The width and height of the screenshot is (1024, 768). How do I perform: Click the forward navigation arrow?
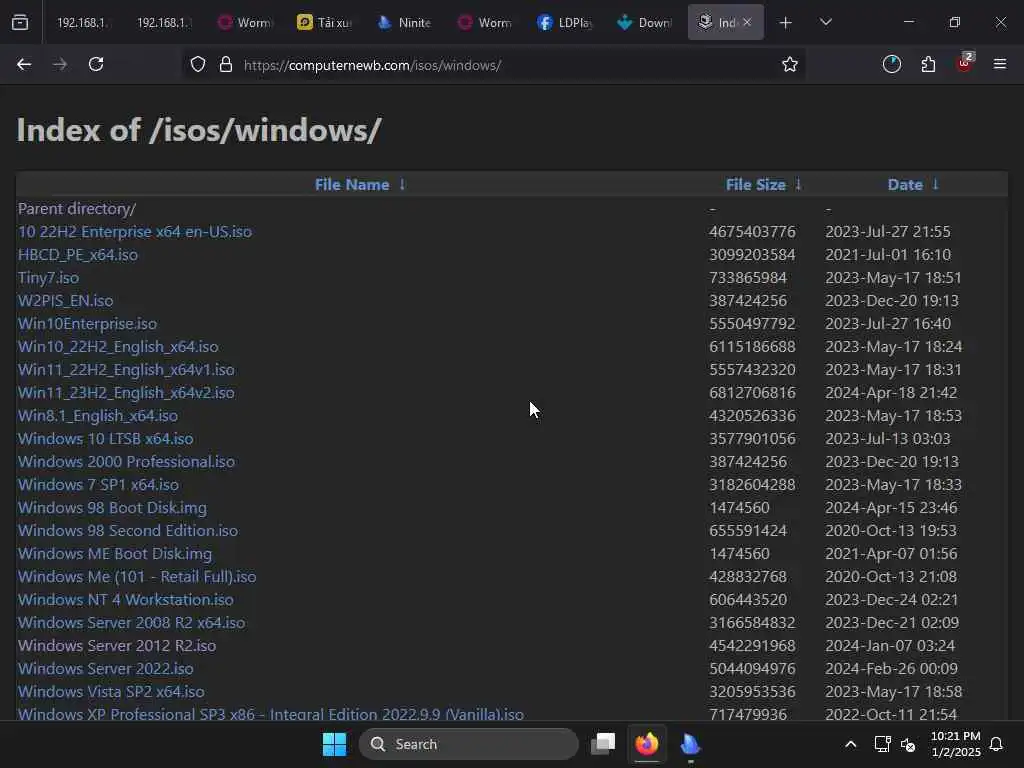pos(59,65)
